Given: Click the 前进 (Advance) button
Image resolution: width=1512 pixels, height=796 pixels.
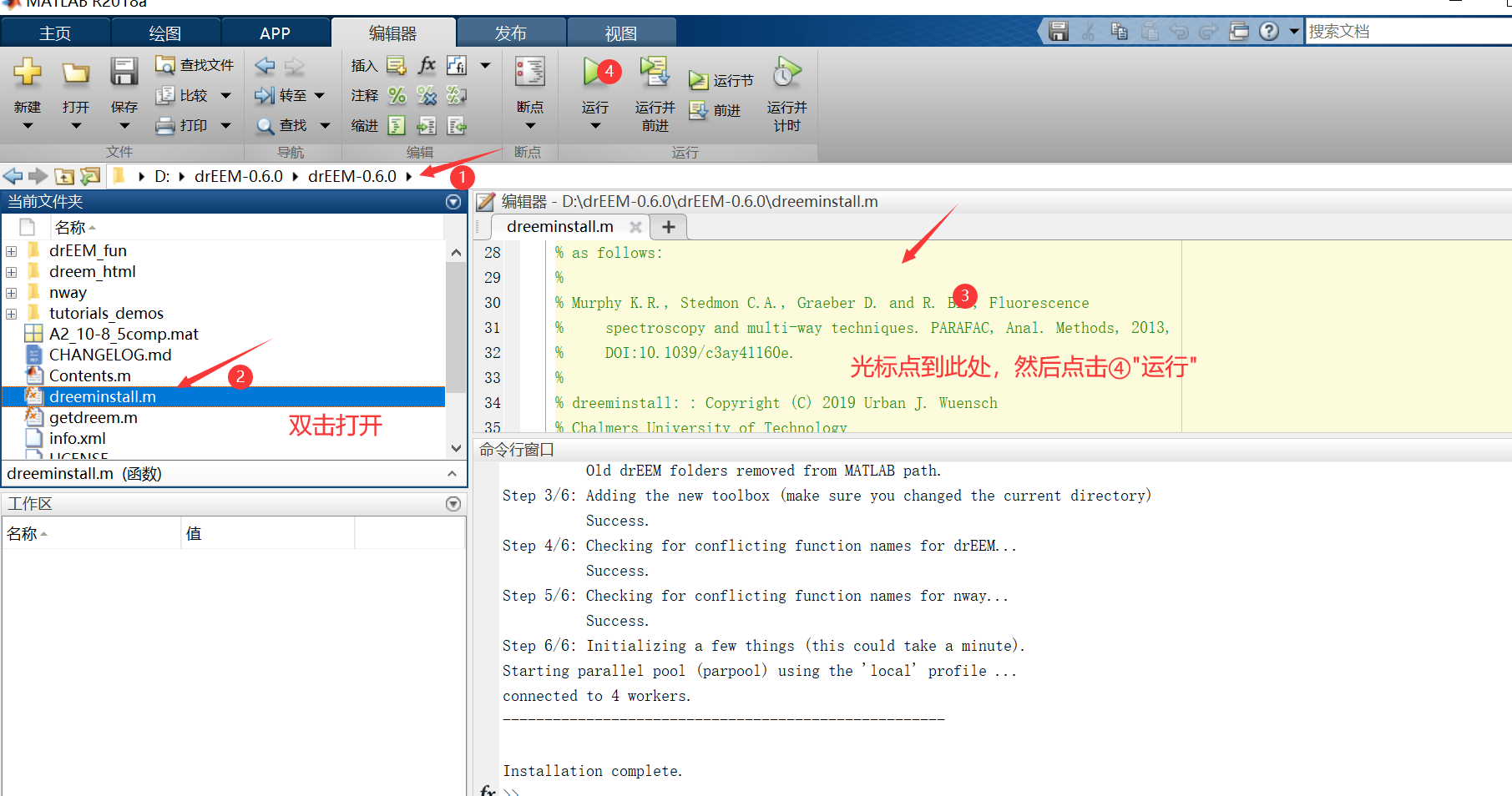Looking at the screenshot, I should coord(716,110).
